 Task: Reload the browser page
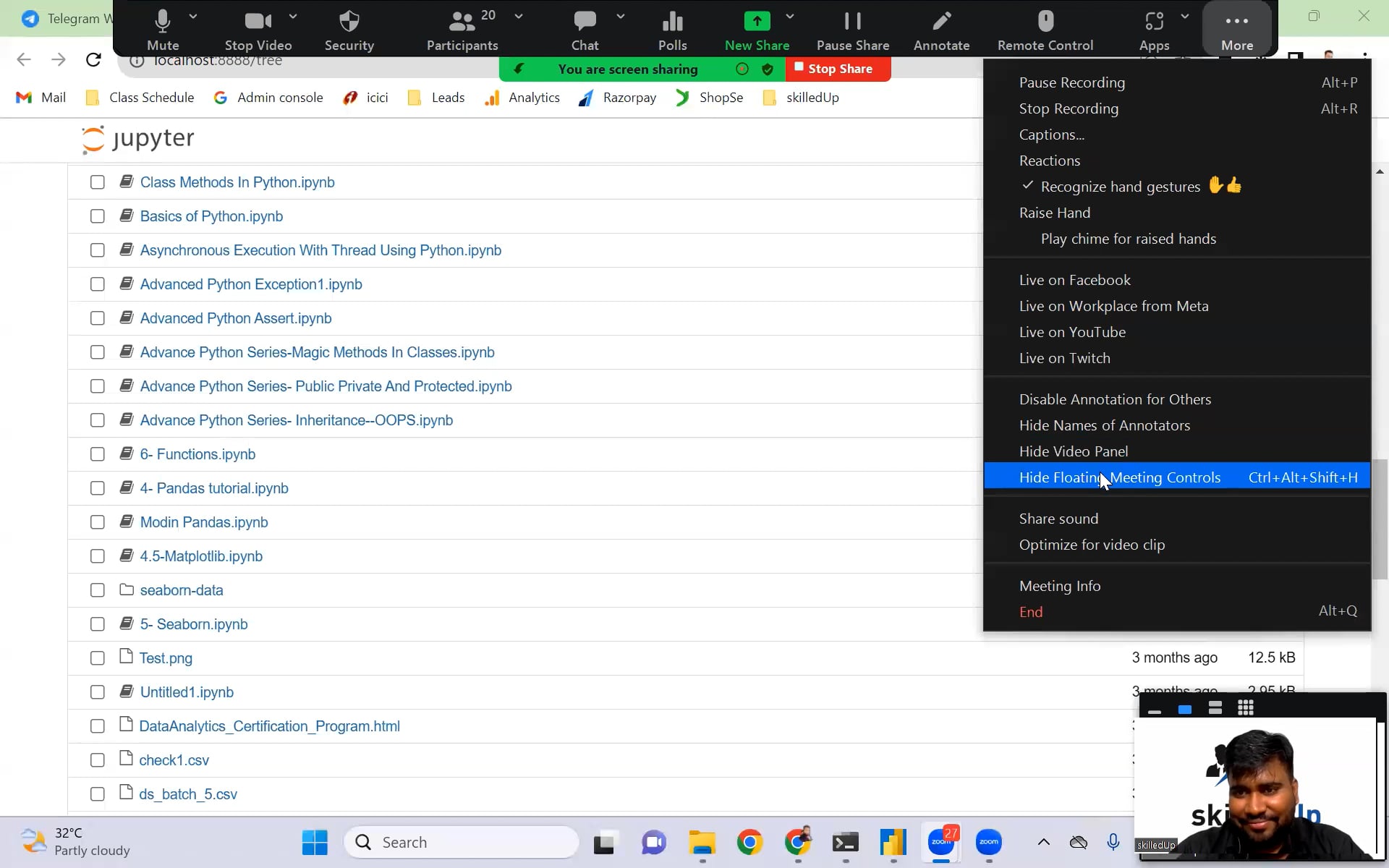tap(93, 60)
